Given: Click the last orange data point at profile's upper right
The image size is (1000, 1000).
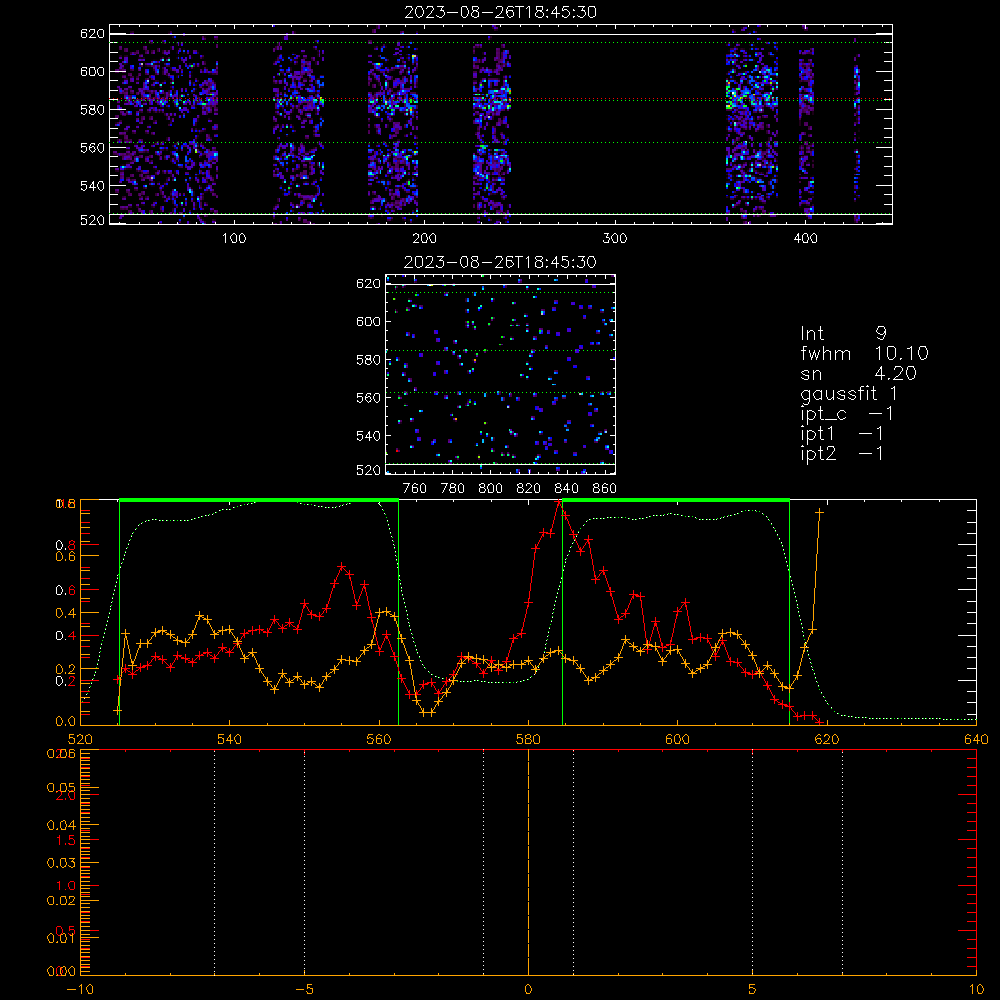Looking at the screenshot, I should (x=820, y=512).
